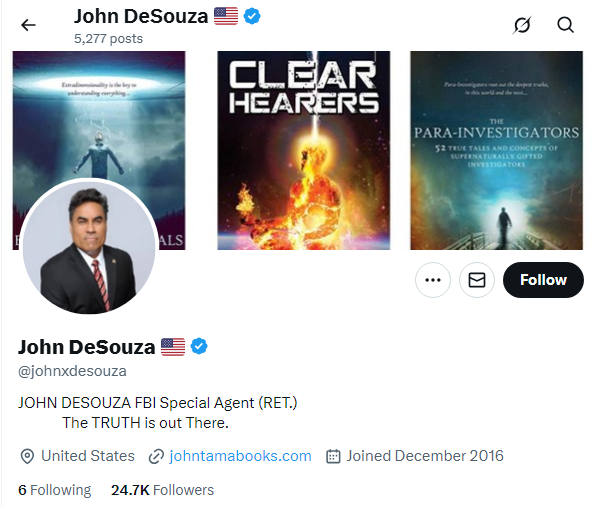Click the location pin icon

coord(27,456)
